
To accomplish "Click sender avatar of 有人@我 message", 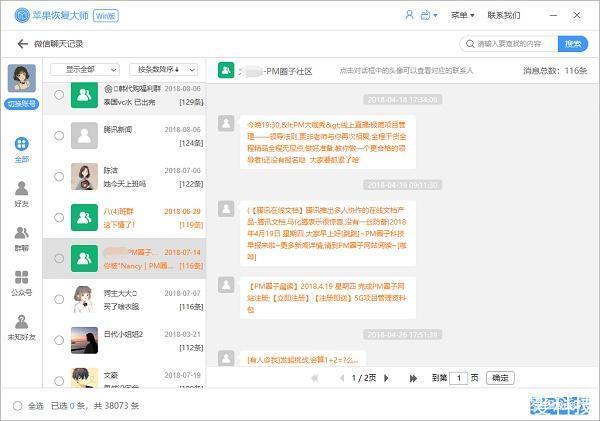I will (x=226, y=358).
